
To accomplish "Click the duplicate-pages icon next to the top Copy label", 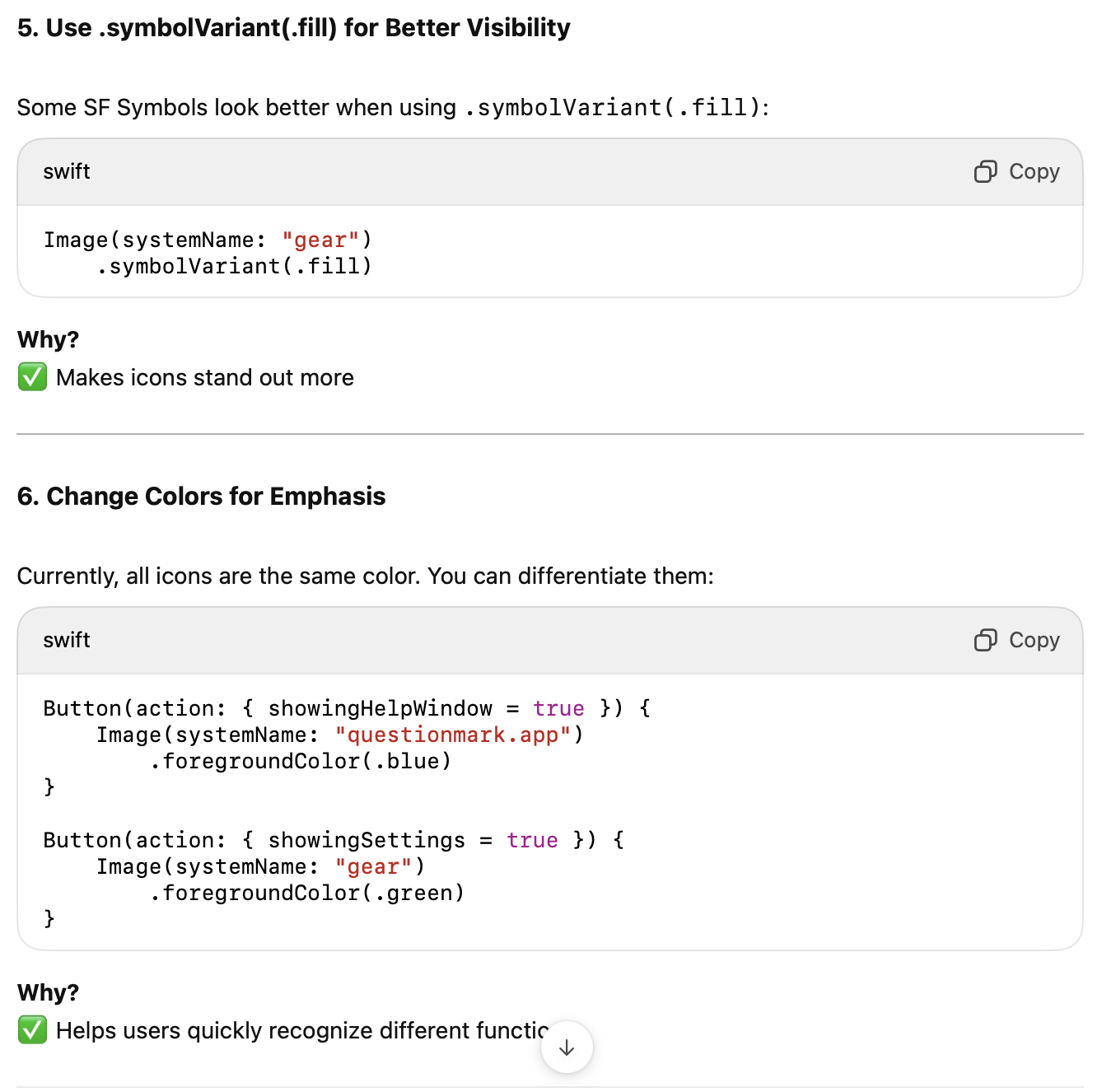I will click(x=985, y=171).
